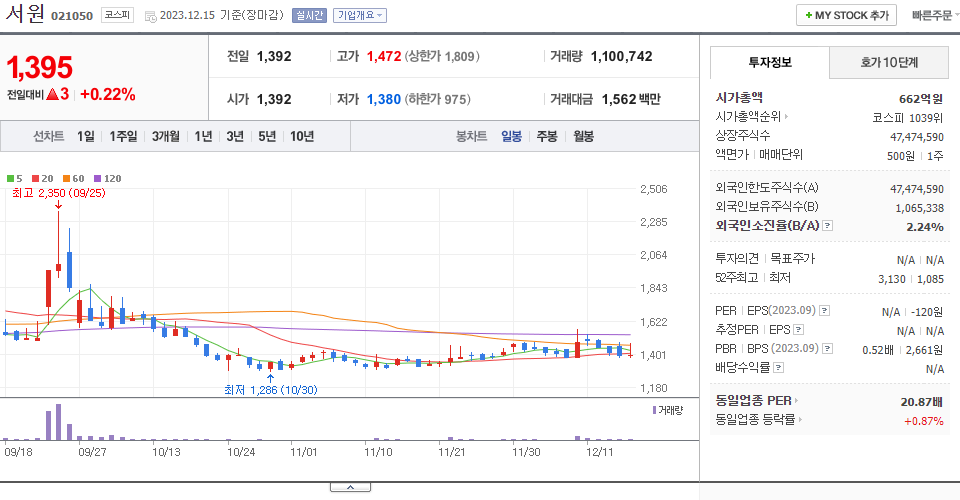Click the 저가 value 1,380
This screenshot has height=500, width=960.
tap(384, 99)
